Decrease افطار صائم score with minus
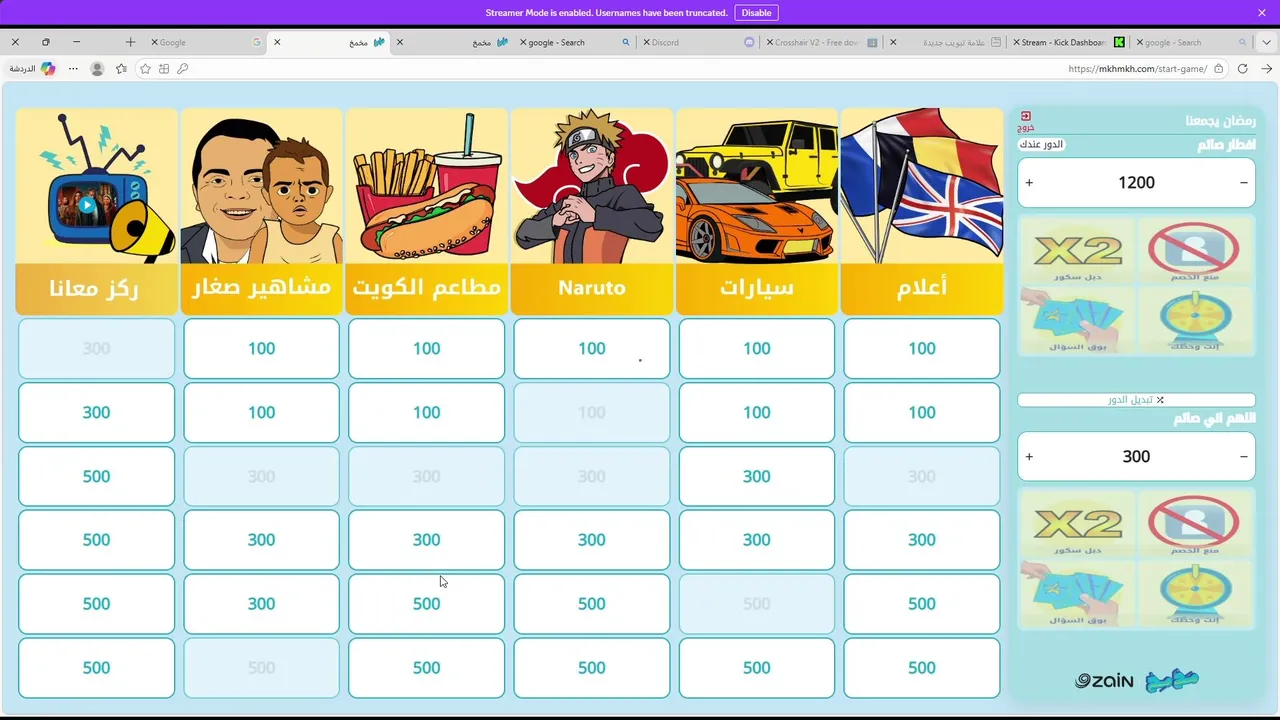Image resolution: width=1280 pixels, height=720 pixels. [x=1244, y=183]
